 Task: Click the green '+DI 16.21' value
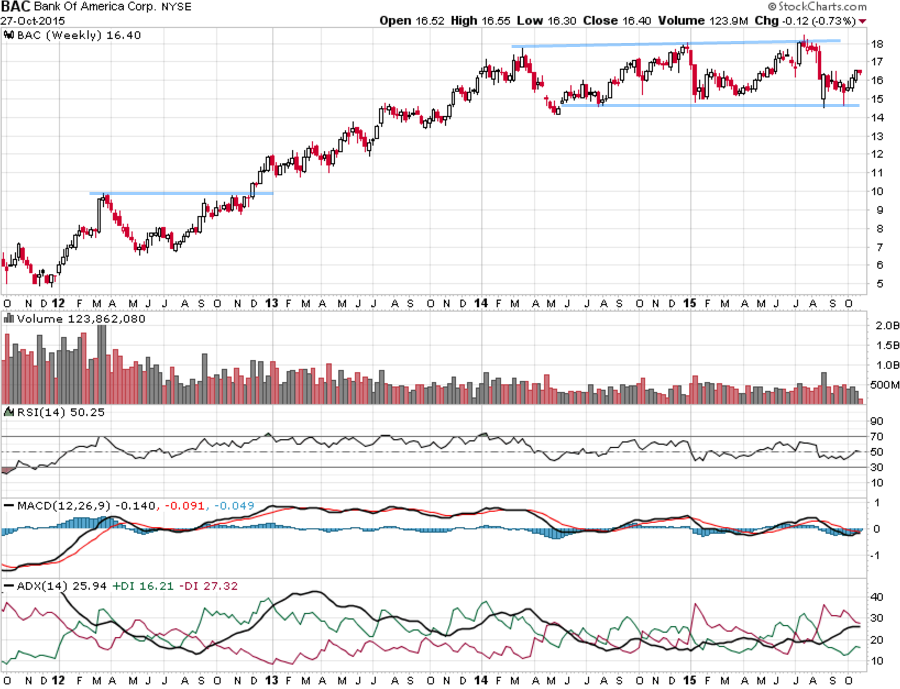[142, 586]
